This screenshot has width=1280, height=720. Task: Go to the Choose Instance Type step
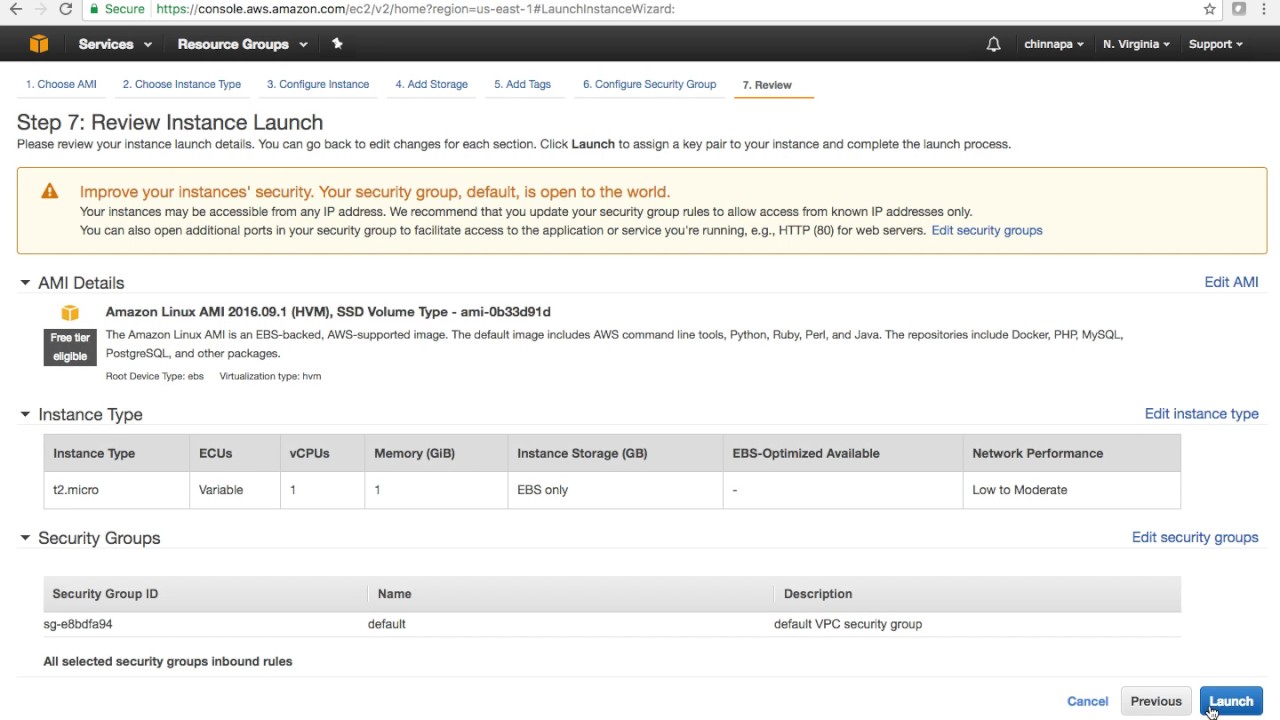pos(182,84)
